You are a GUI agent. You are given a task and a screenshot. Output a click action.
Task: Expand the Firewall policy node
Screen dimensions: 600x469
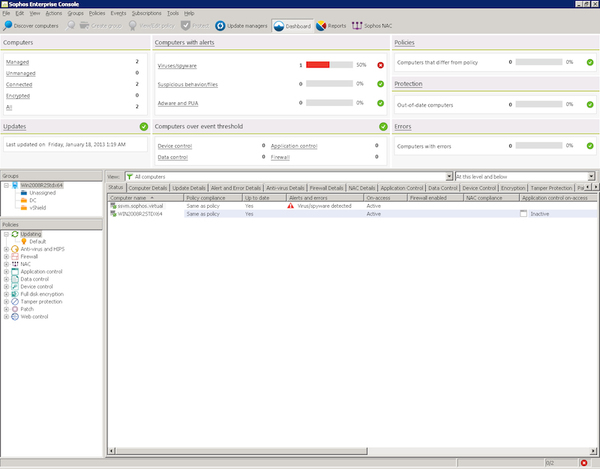pos(7,257)
